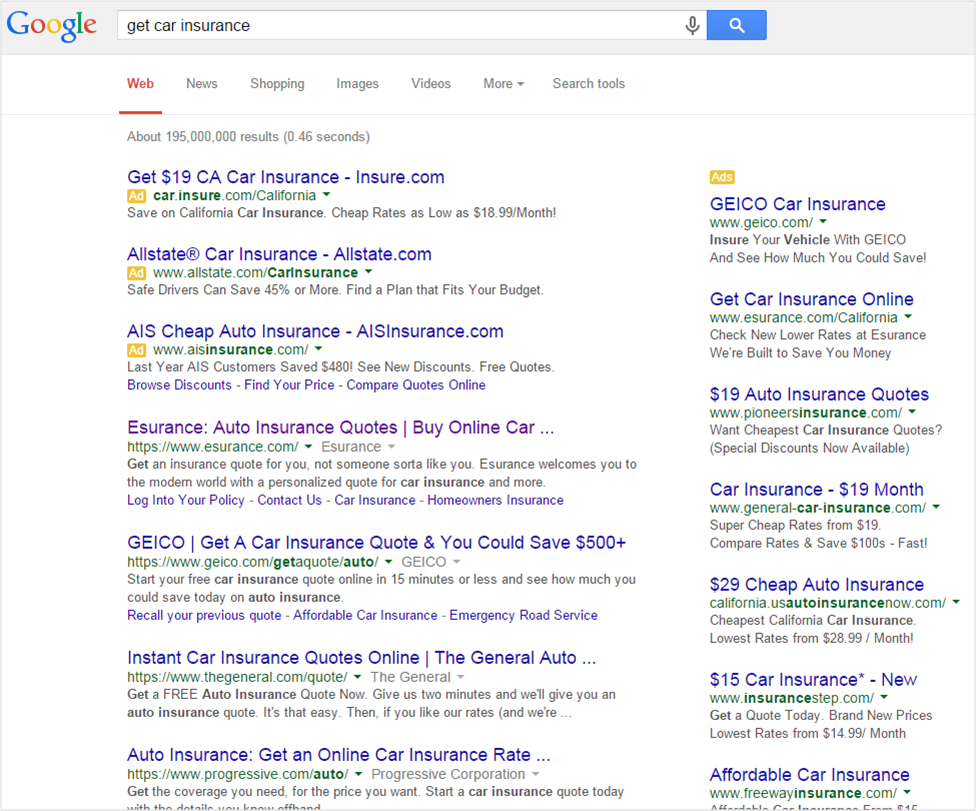Expand arrow next to thegeneral.com/quote/
This screenshot has height=811, width=976.
pyautogui.click(x=357, y=677)
